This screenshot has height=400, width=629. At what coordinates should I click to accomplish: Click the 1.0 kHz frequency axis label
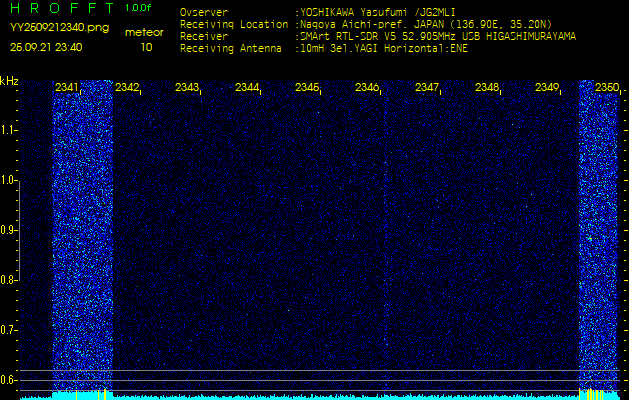point(10,180)
